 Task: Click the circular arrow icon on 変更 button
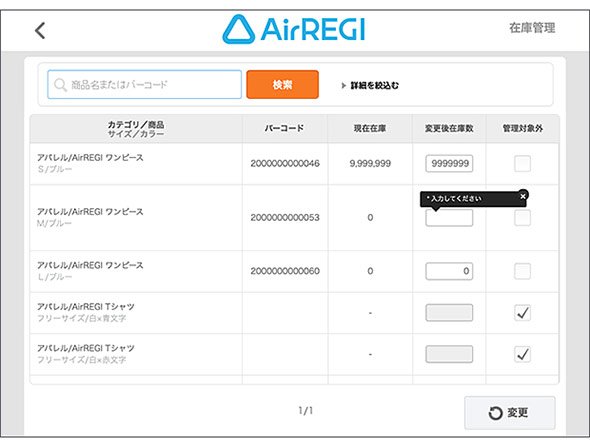coord(495,413)
